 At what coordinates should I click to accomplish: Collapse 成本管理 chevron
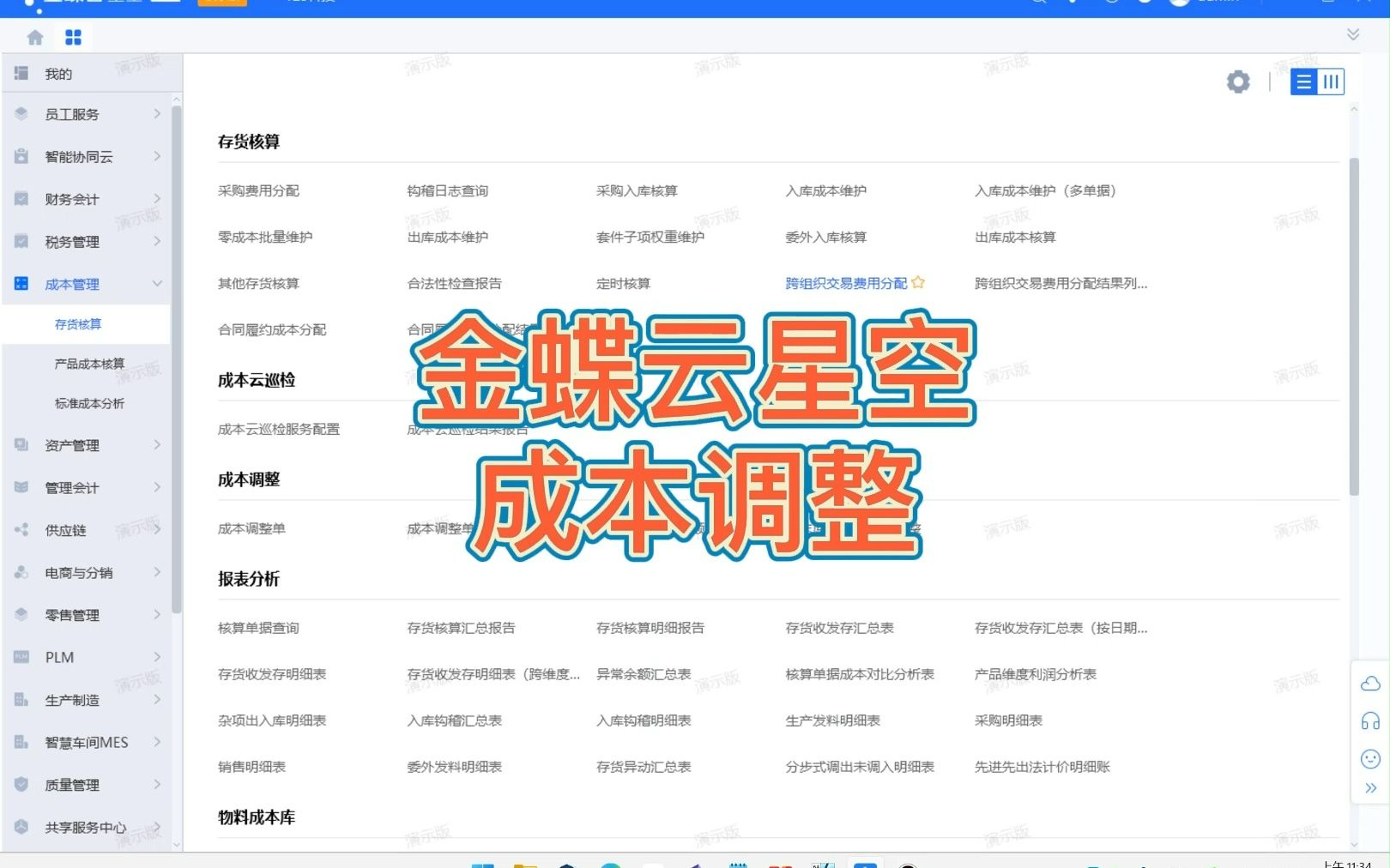click(x=157, y=283)
